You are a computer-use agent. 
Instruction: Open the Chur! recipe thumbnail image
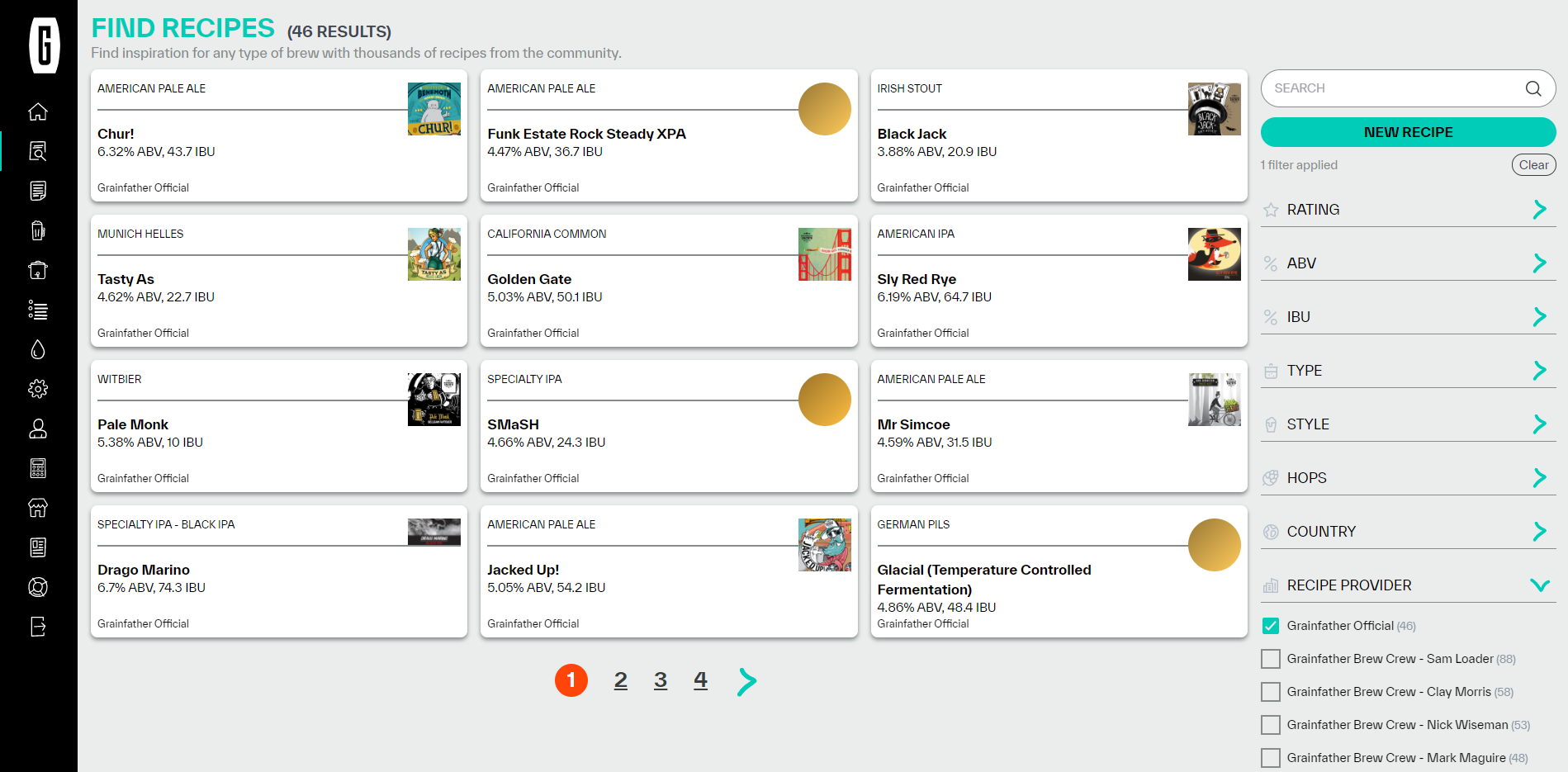[434, 109]
